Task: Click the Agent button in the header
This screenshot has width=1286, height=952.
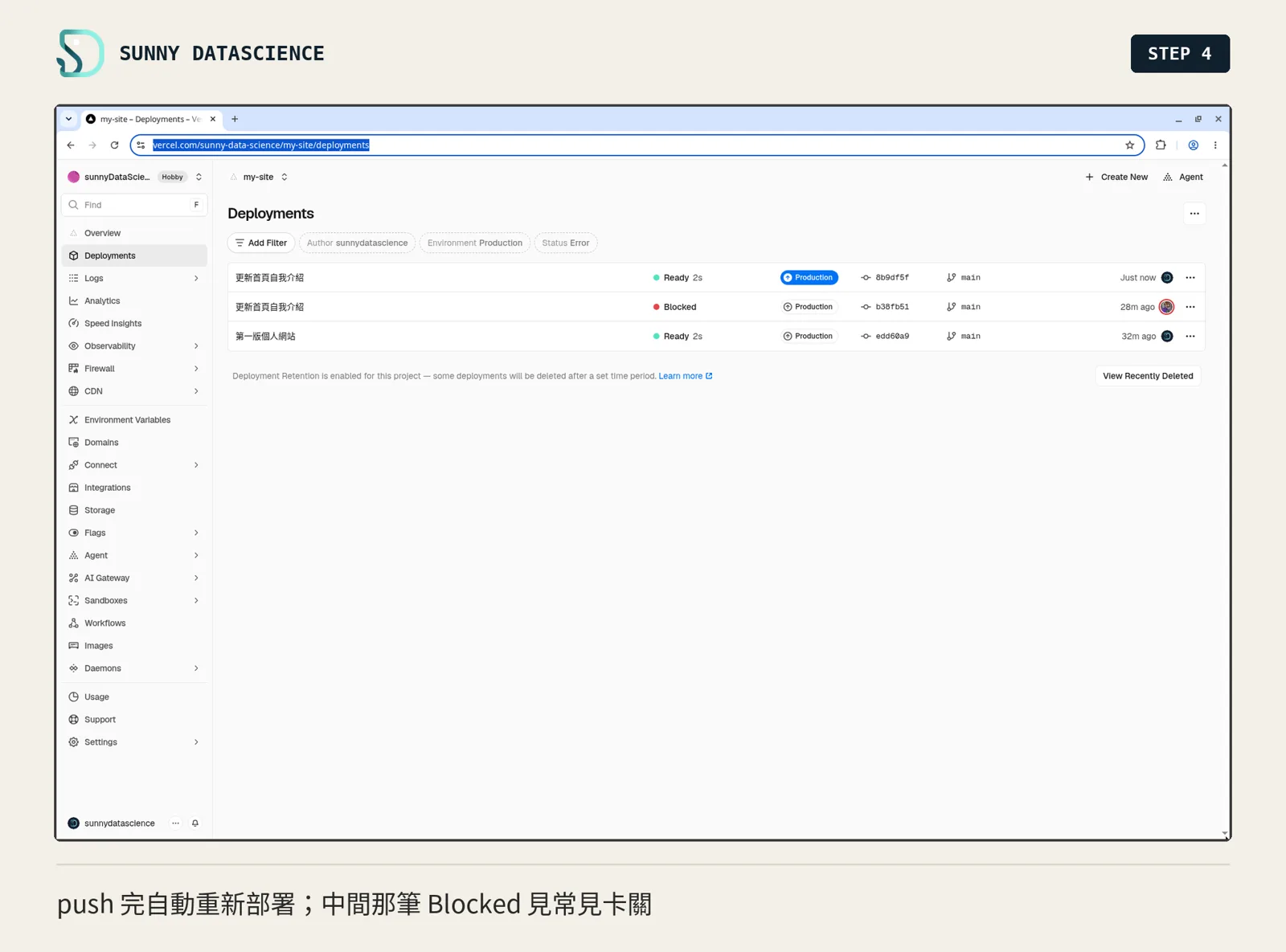Action: pos(1183,177)
